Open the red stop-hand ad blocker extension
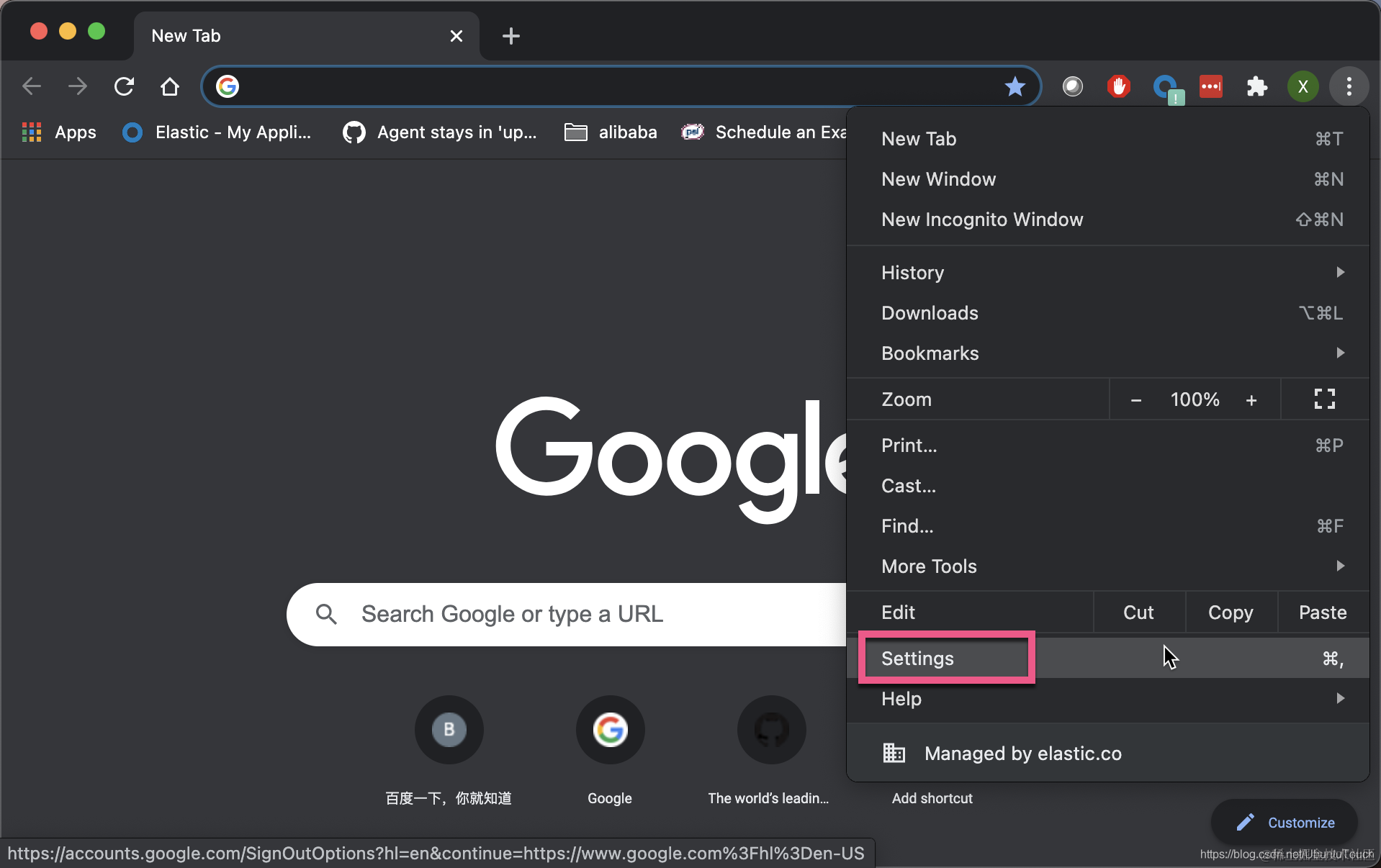Image resolution: width=1381 pixels, height=868 pixels. 1119,86
